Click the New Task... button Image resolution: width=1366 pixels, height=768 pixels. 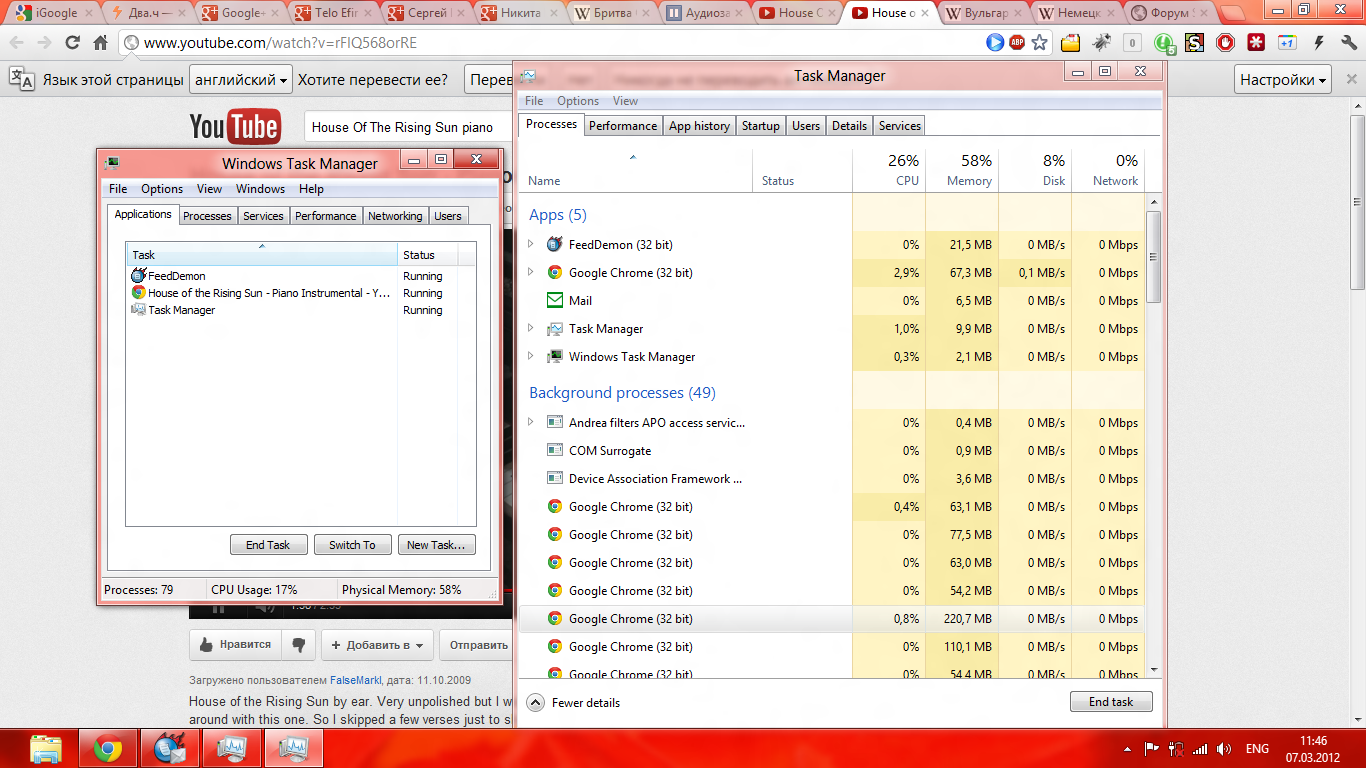[436, 545]
